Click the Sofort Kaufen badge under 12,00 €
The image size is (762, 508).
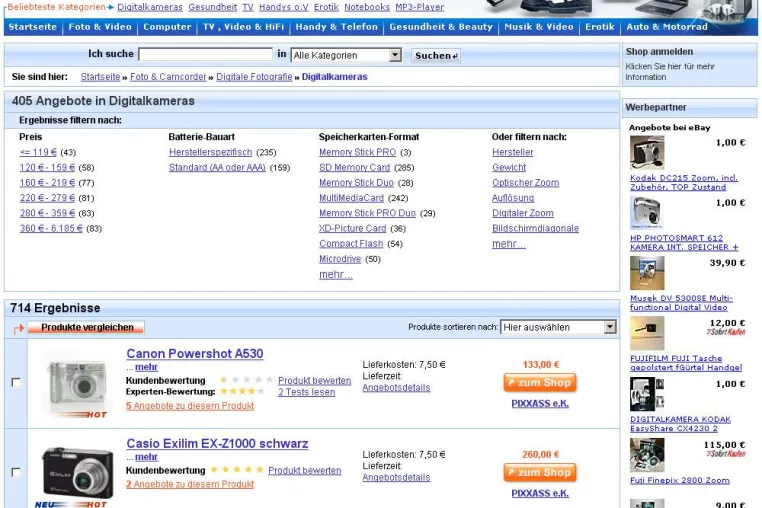point(726,332)
